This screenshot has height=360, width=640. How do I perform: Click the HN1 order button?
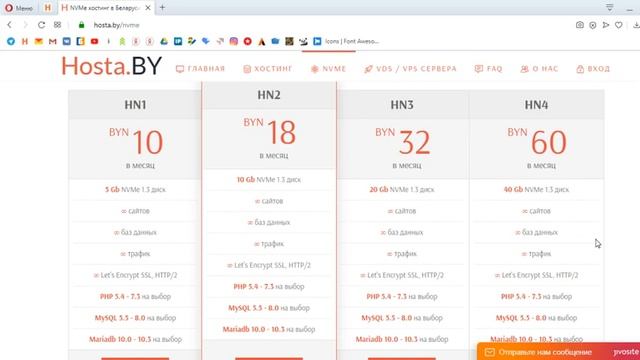(135, 359)
